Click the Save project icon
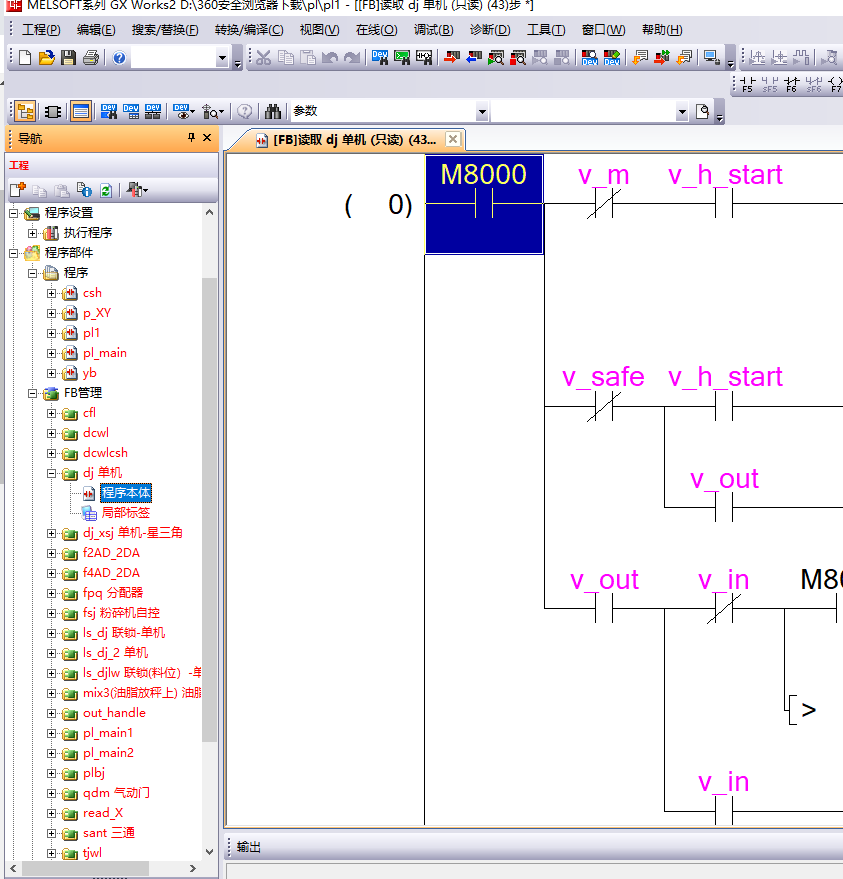 (68, 58)
